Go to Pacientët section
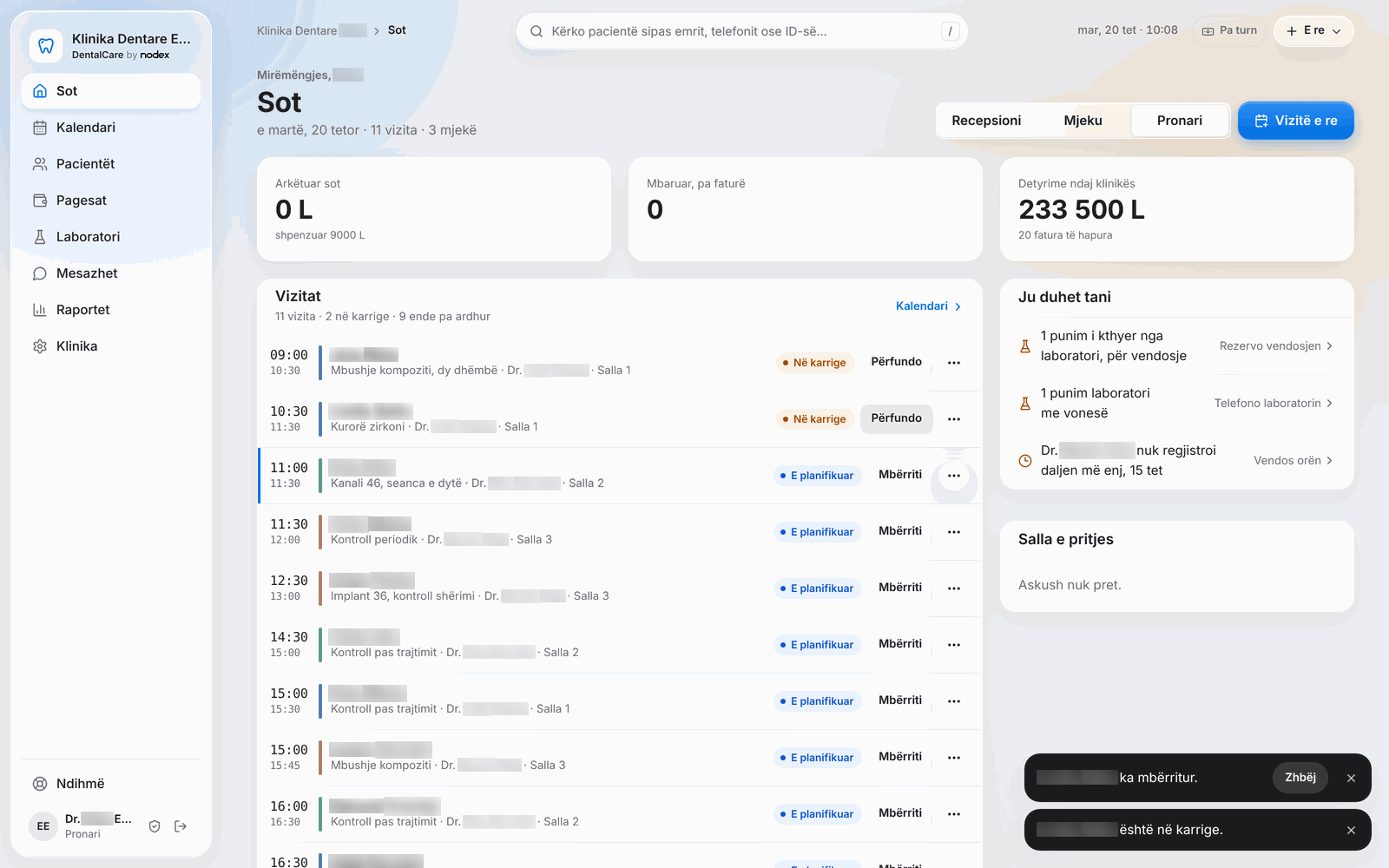This screenshot has width=1389, height=868. [111, 164]
